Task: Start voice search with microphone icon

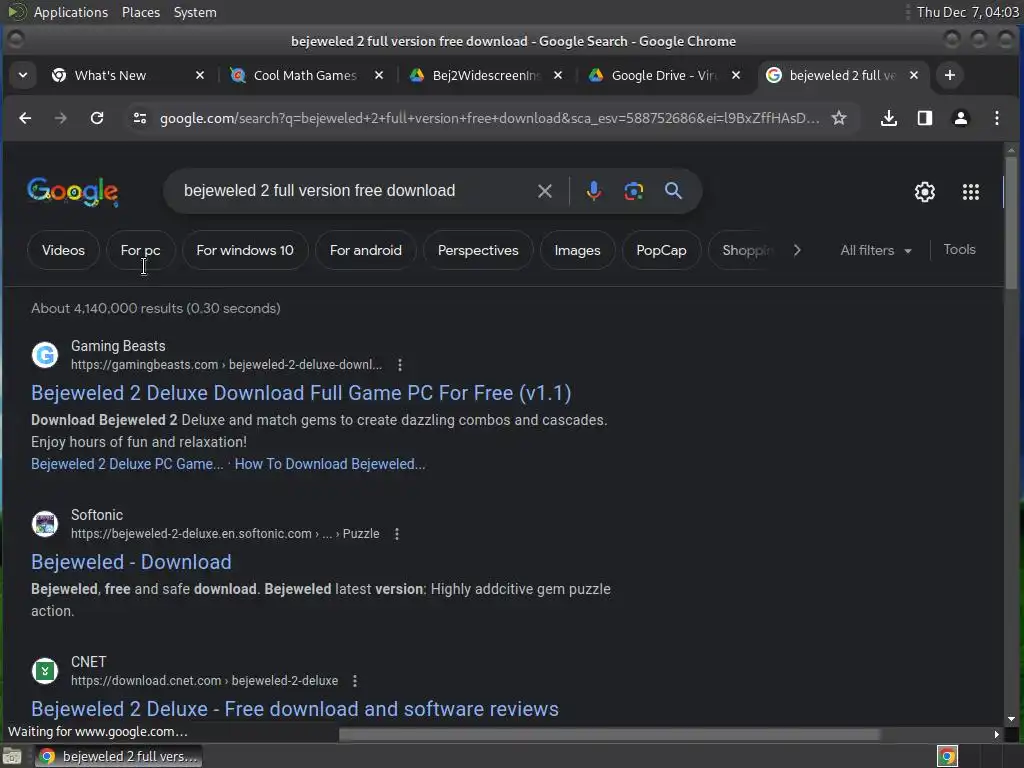Action: point(594,191)
